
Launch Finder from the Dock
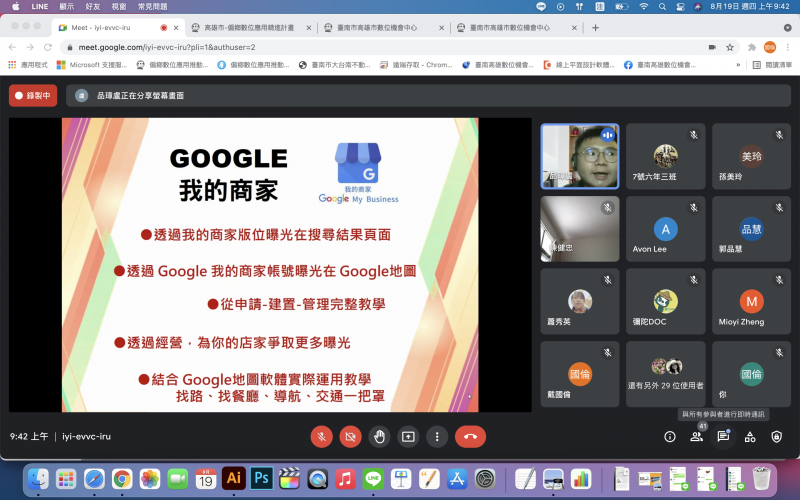[38, 479]
